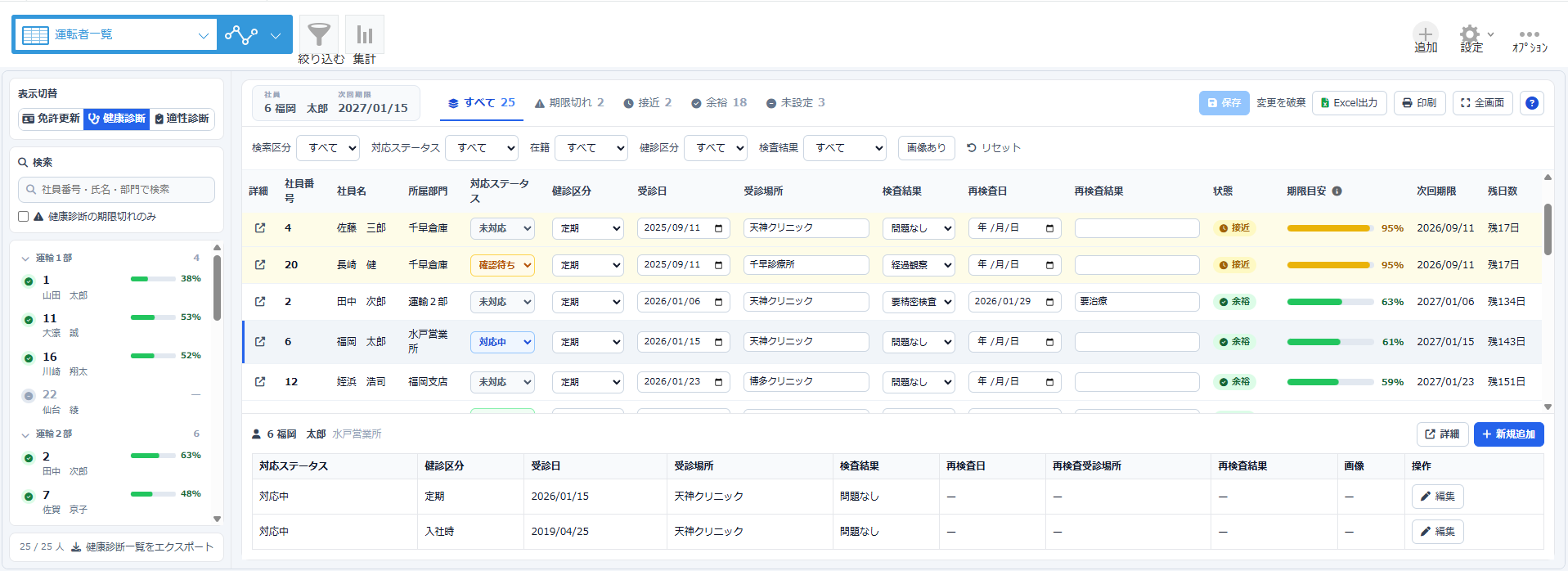The width and height of the screenshot is (1568, 571).
Task: Select the 余裕 18 tab
Action: click(719, 103)
